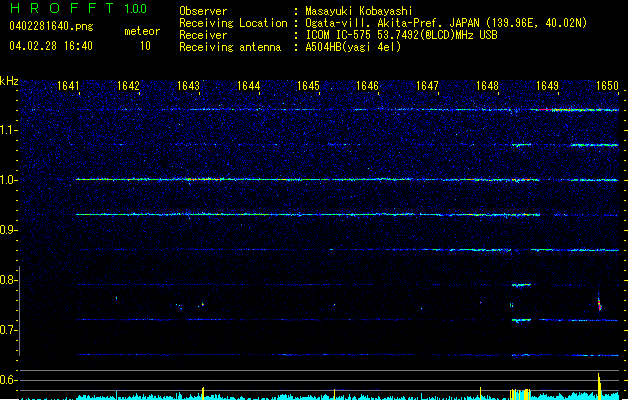
Task: Click the 1643 time label
Action: (x=188, y=87)
